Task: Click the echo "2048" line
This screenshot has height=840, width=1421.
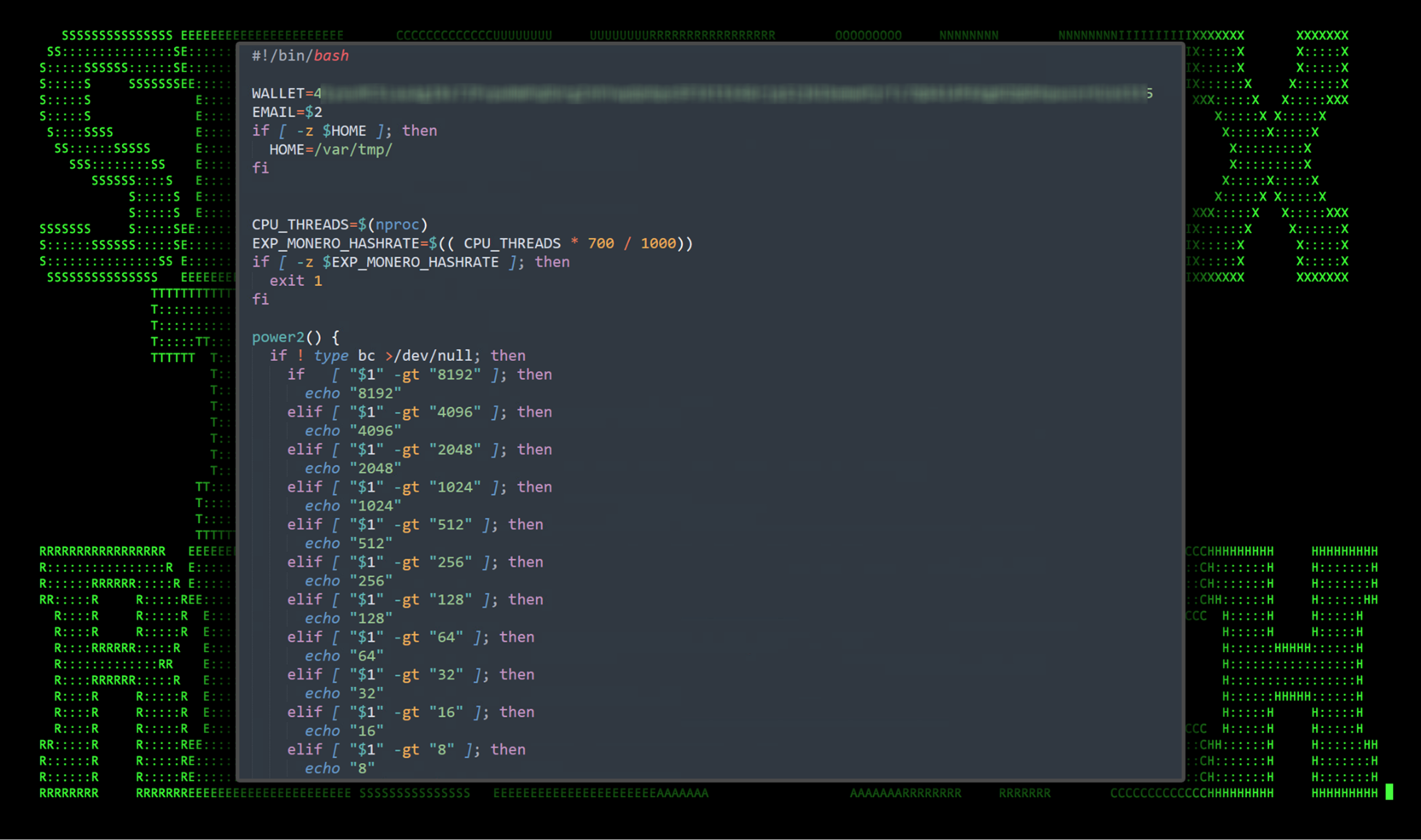Action: pos(352,469)
